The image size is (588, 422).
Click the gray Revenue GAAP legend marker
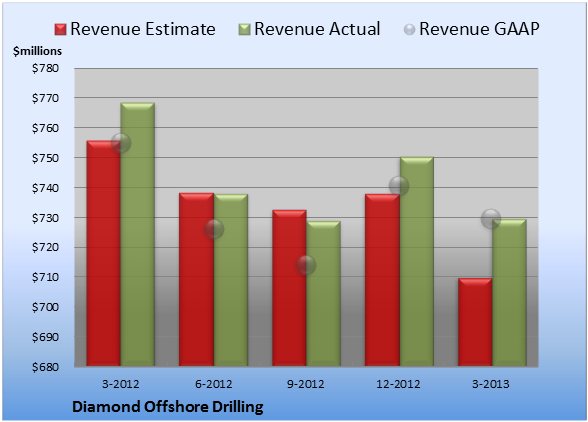pos(409,30)
